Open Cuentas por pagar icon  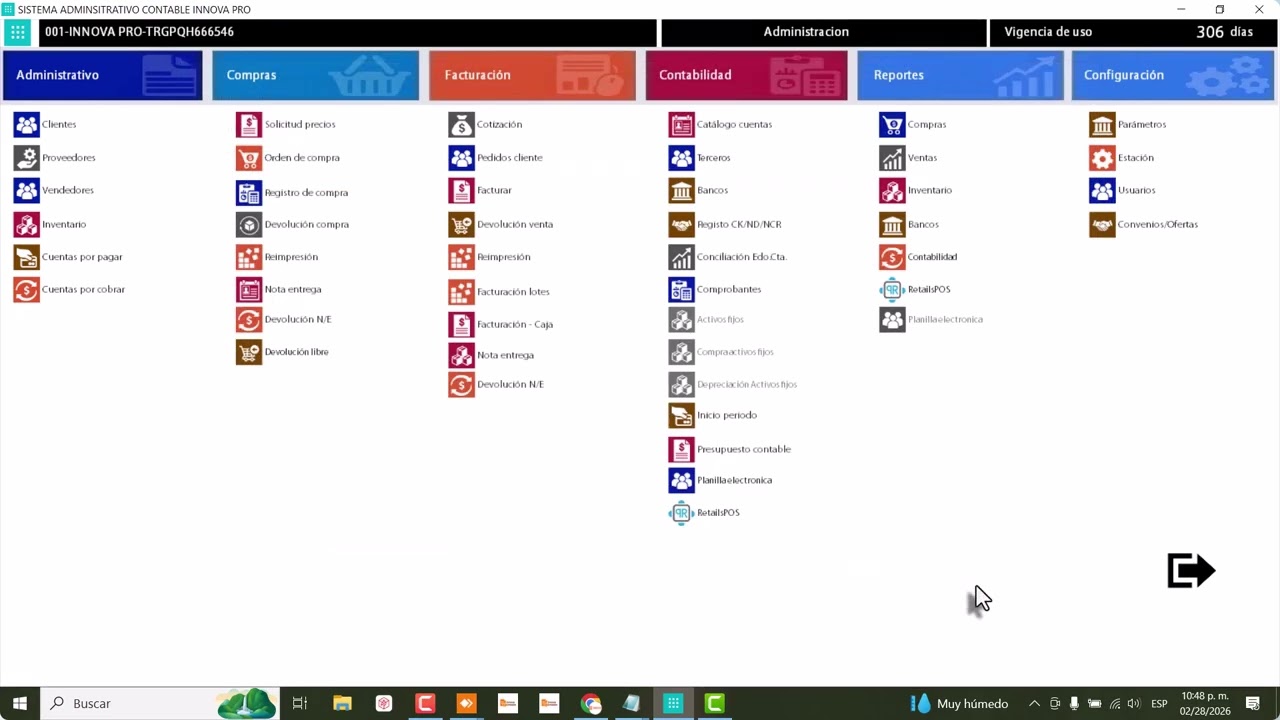pyautogui.click(x=27, y=257)
